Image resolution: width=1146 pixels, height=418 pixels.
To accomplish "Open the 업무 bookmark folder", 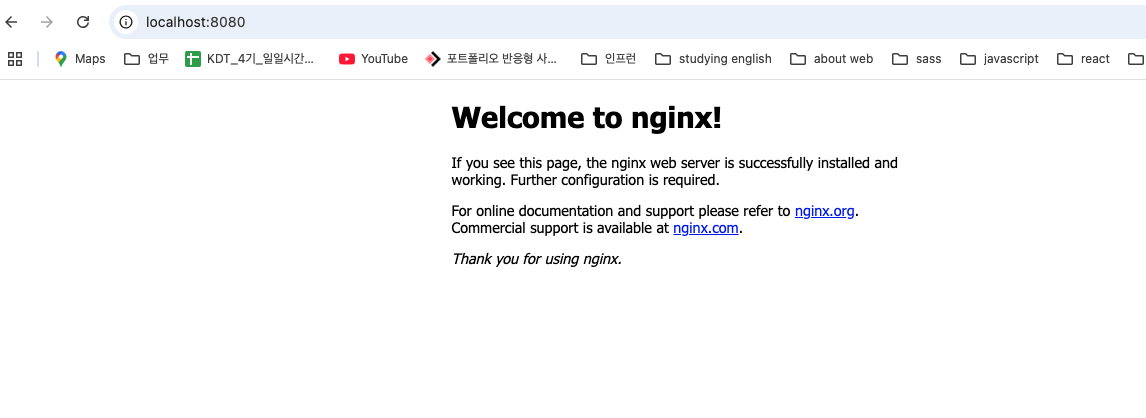I will click(x=147, y=59).
